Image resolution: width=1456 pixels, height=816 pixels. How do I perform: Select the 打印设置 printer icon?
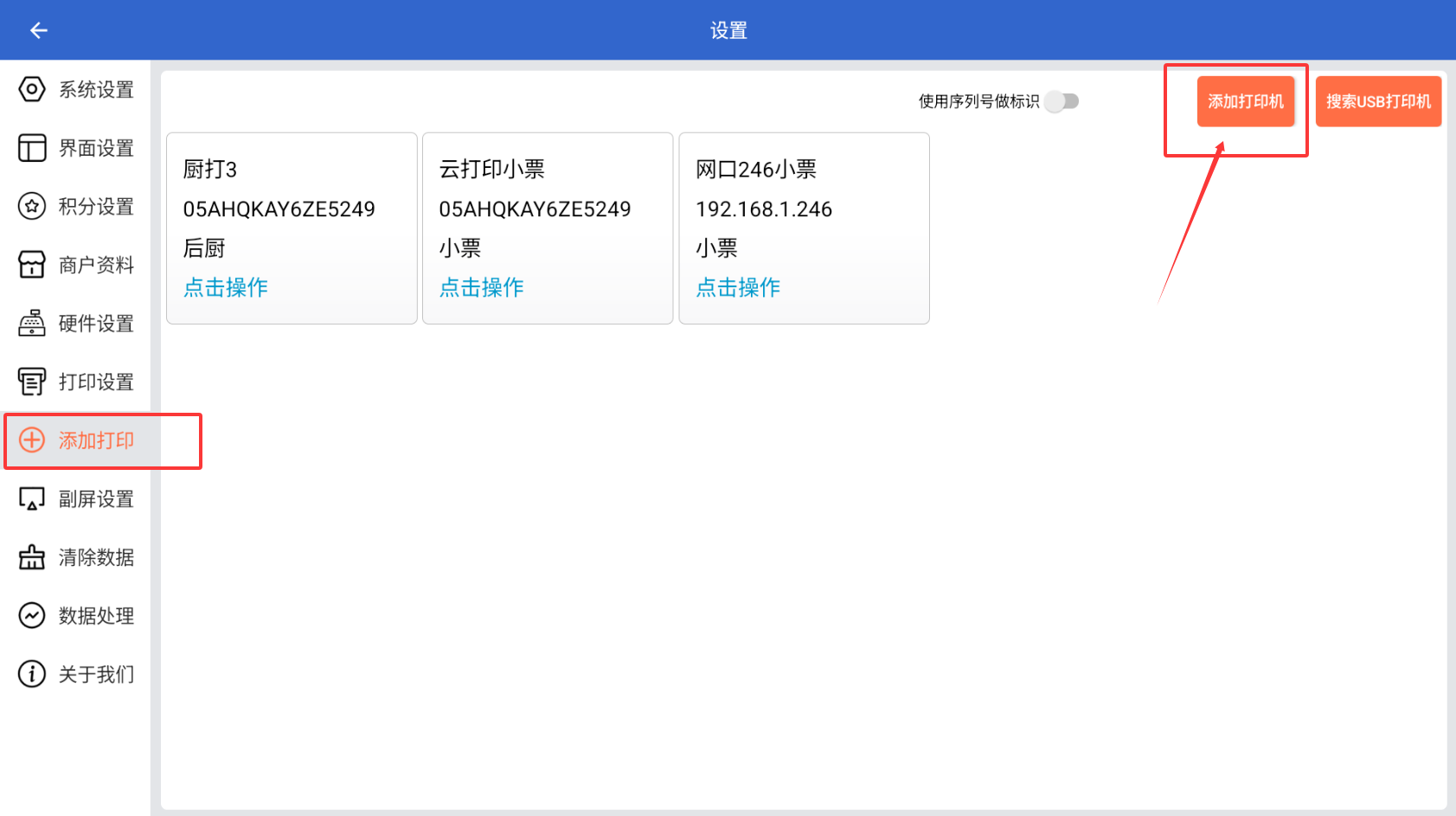coord(32,382)
